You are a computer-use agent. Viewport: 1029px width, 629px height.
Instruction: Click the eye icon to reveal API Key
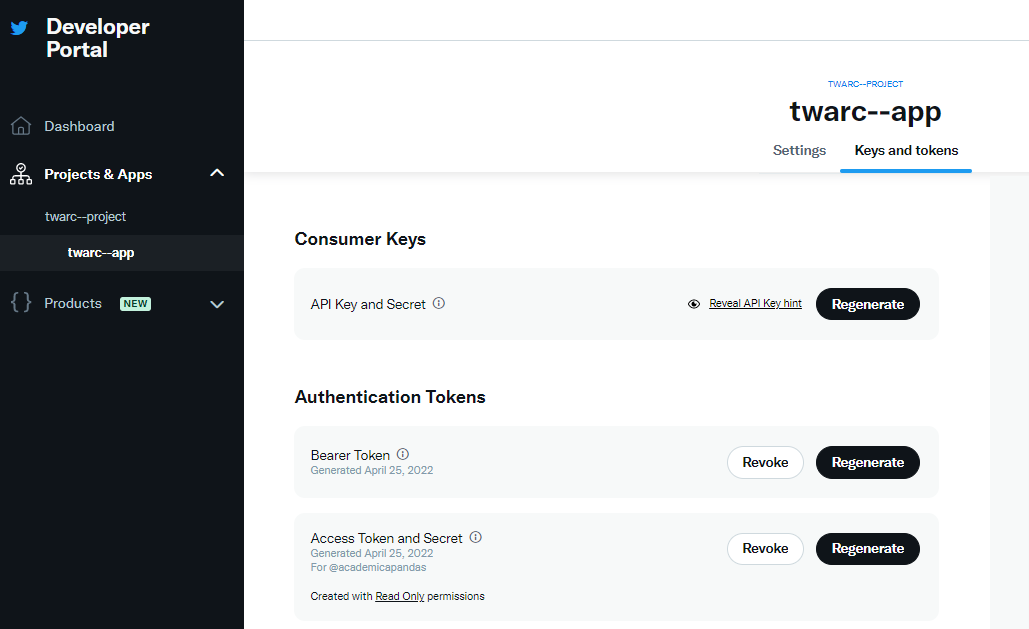coord(694,304)
